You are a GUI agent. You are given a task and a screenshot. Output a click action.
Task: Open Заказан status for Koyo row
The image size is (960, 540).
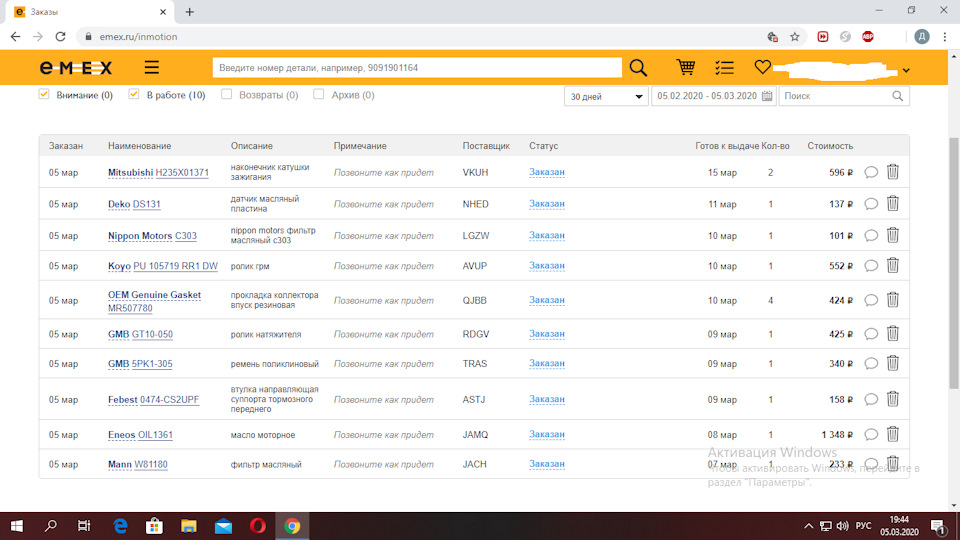[x=547, y=266]
